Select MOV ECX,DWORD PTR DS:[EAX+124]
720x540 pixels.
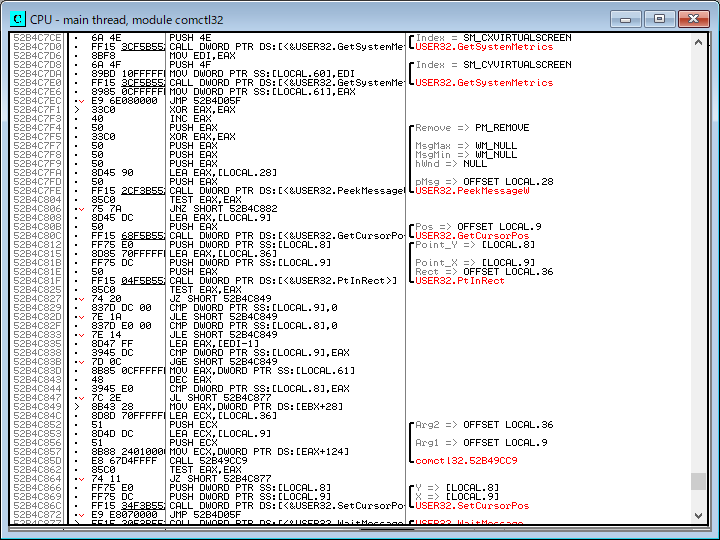click(x=259, y=452)
